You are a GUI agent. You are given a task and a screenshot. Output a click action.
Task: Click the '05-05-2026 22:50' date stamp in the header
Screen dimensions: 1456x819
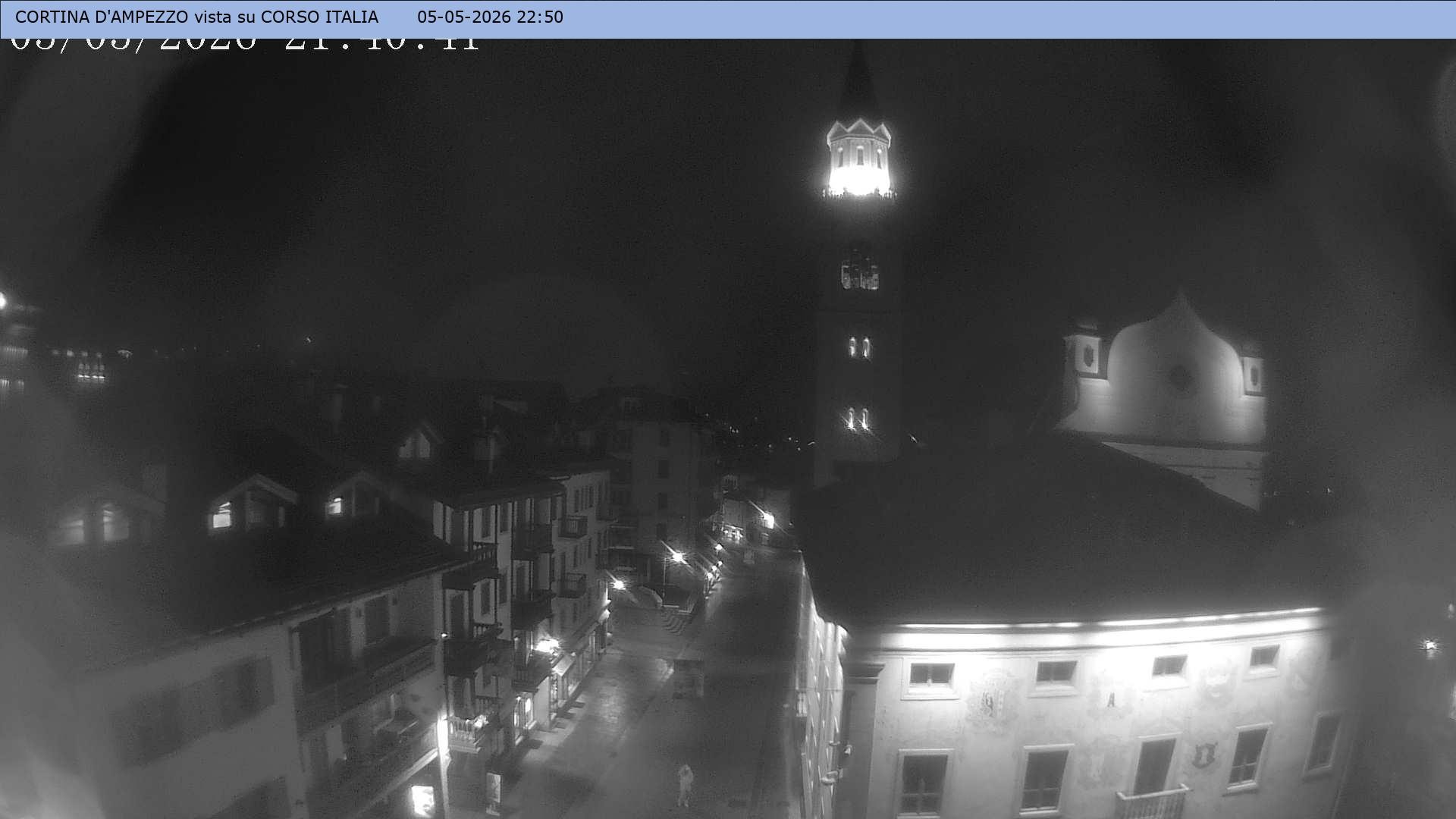(x=490, y=17)
